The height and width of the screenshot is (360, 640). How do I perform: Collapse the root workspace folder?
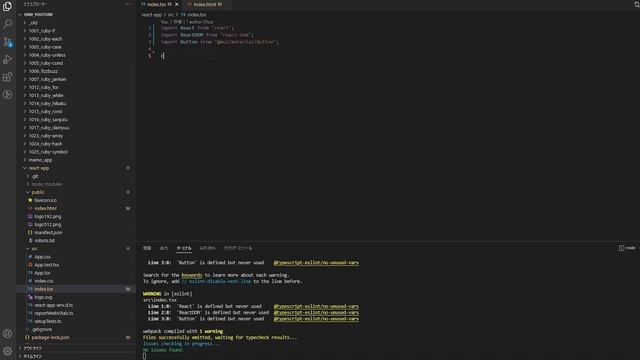(x=38, y=14)
